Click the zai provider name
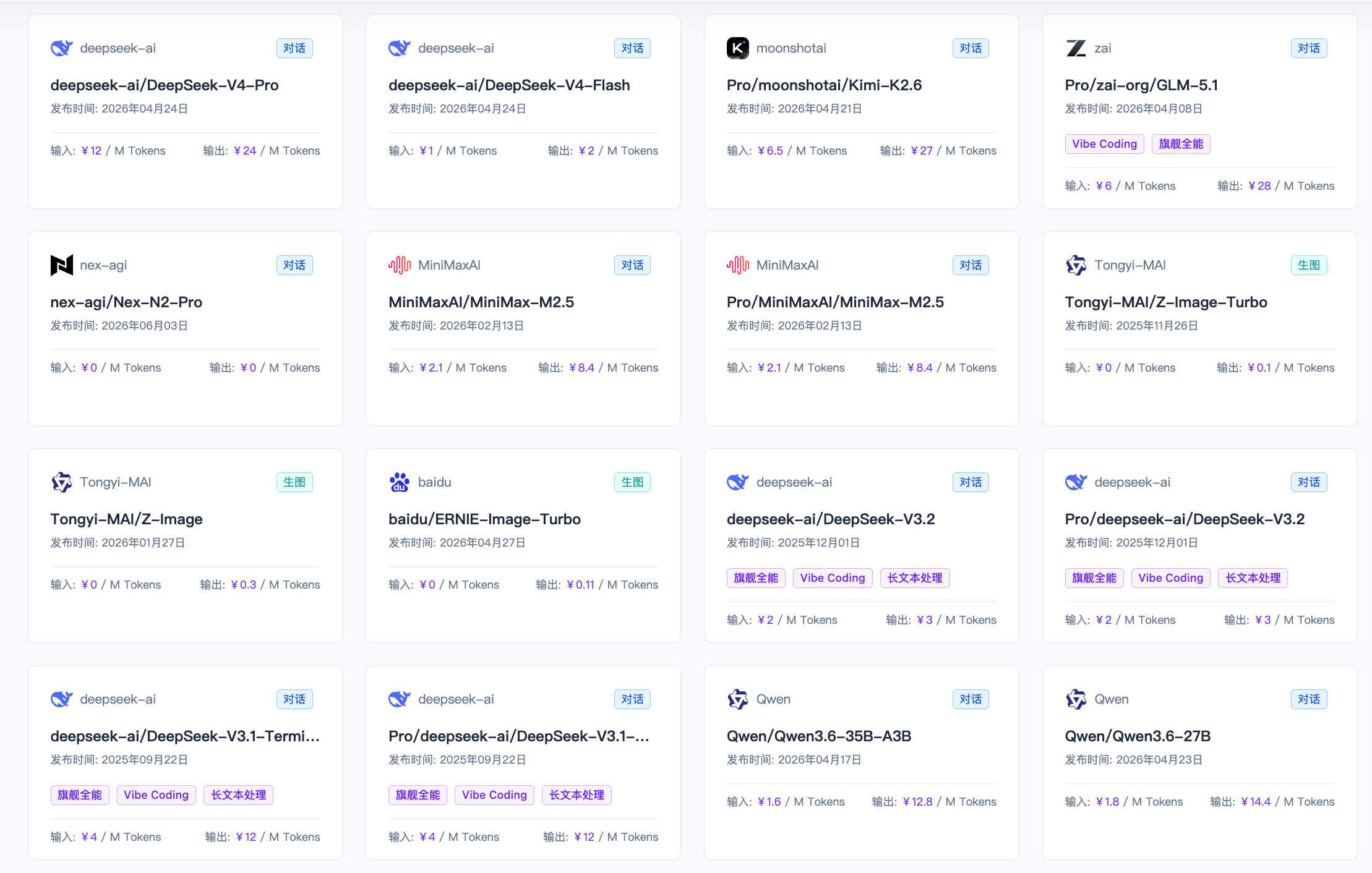The width and height of the screenshot is (1372, 873). pos(1103,48)
